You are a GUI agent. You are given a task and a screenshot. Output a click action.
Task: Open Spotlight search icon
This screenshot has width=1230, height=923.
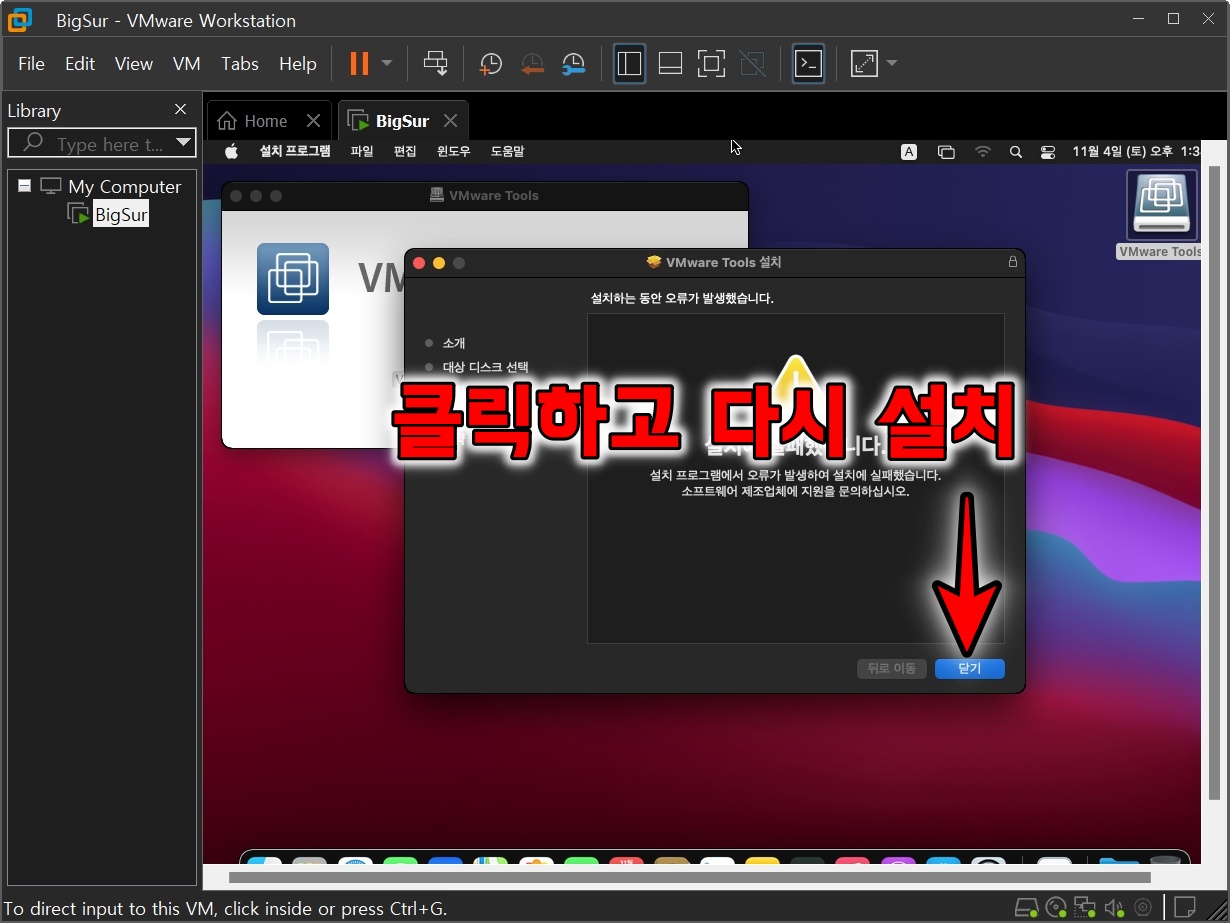point(1016,152)
